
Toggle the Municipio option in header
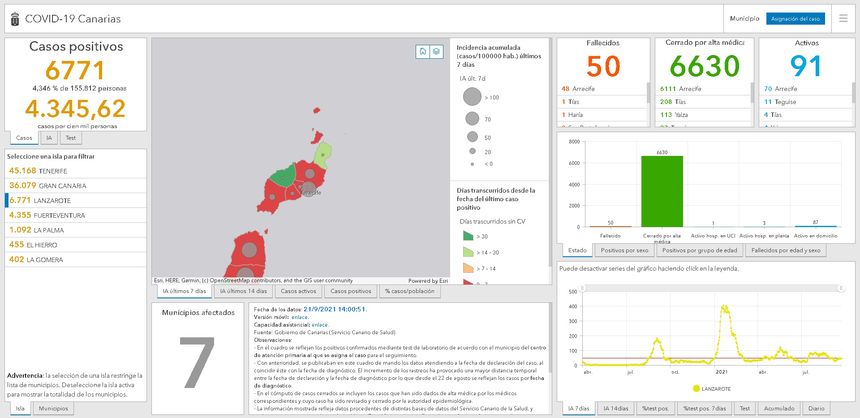[x=744, y=18]
